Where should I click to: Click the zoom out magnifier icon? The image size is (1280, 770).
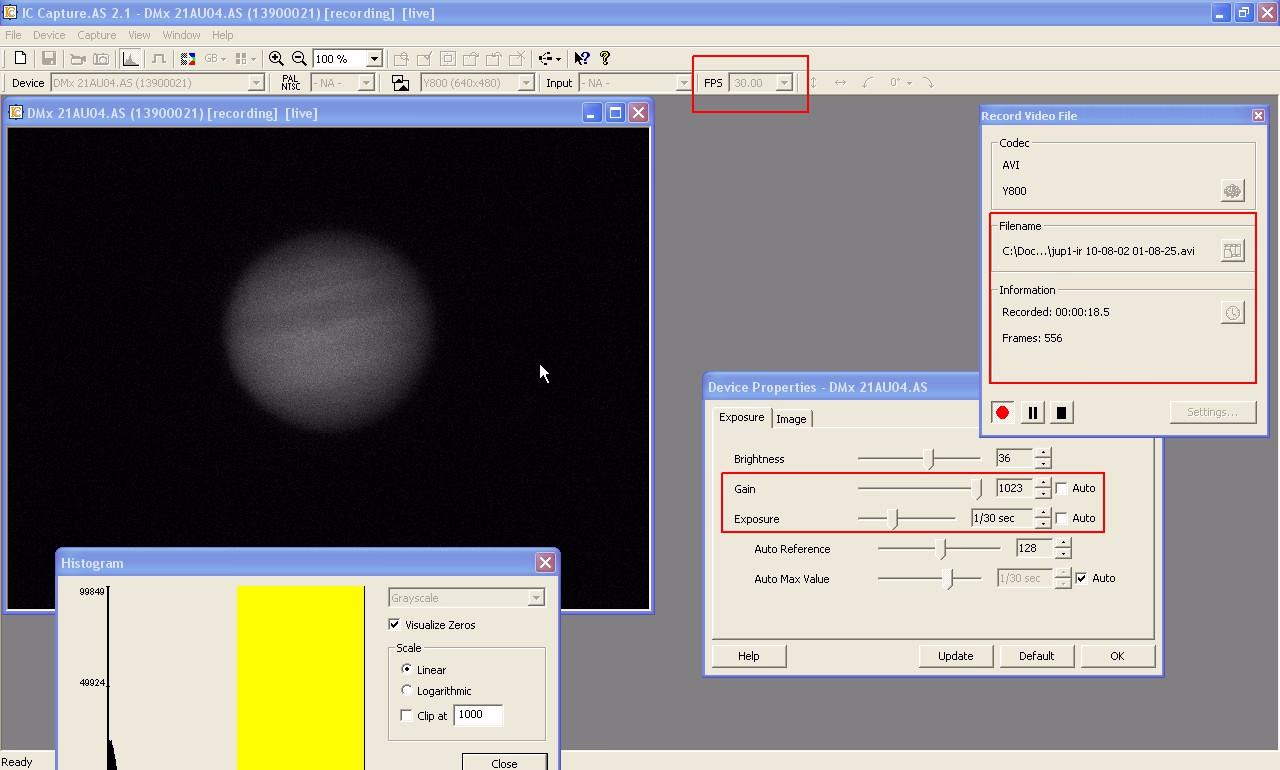click(x=299, y=59)
